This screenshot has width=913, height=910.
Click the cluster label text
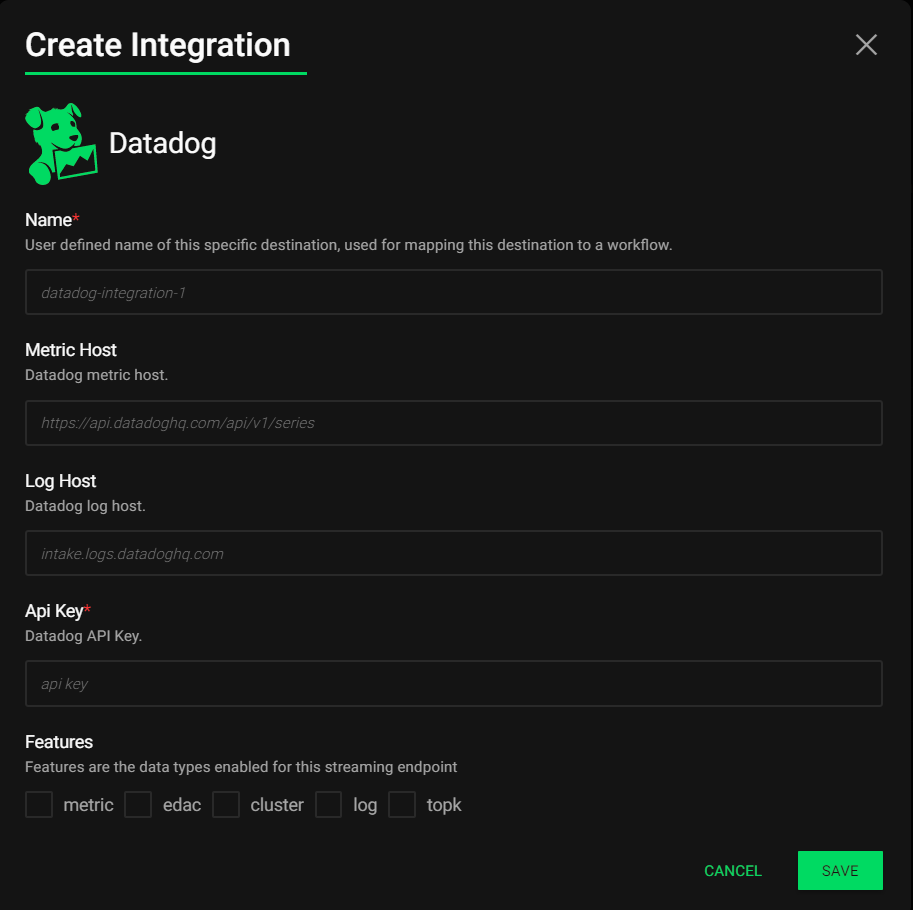(277, 805)
